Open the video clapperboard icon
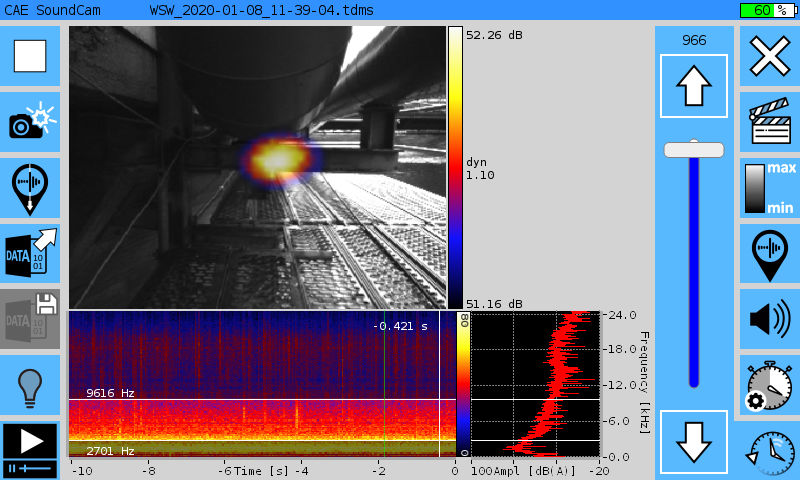800x480 pixels. click(x=769, y=121)
